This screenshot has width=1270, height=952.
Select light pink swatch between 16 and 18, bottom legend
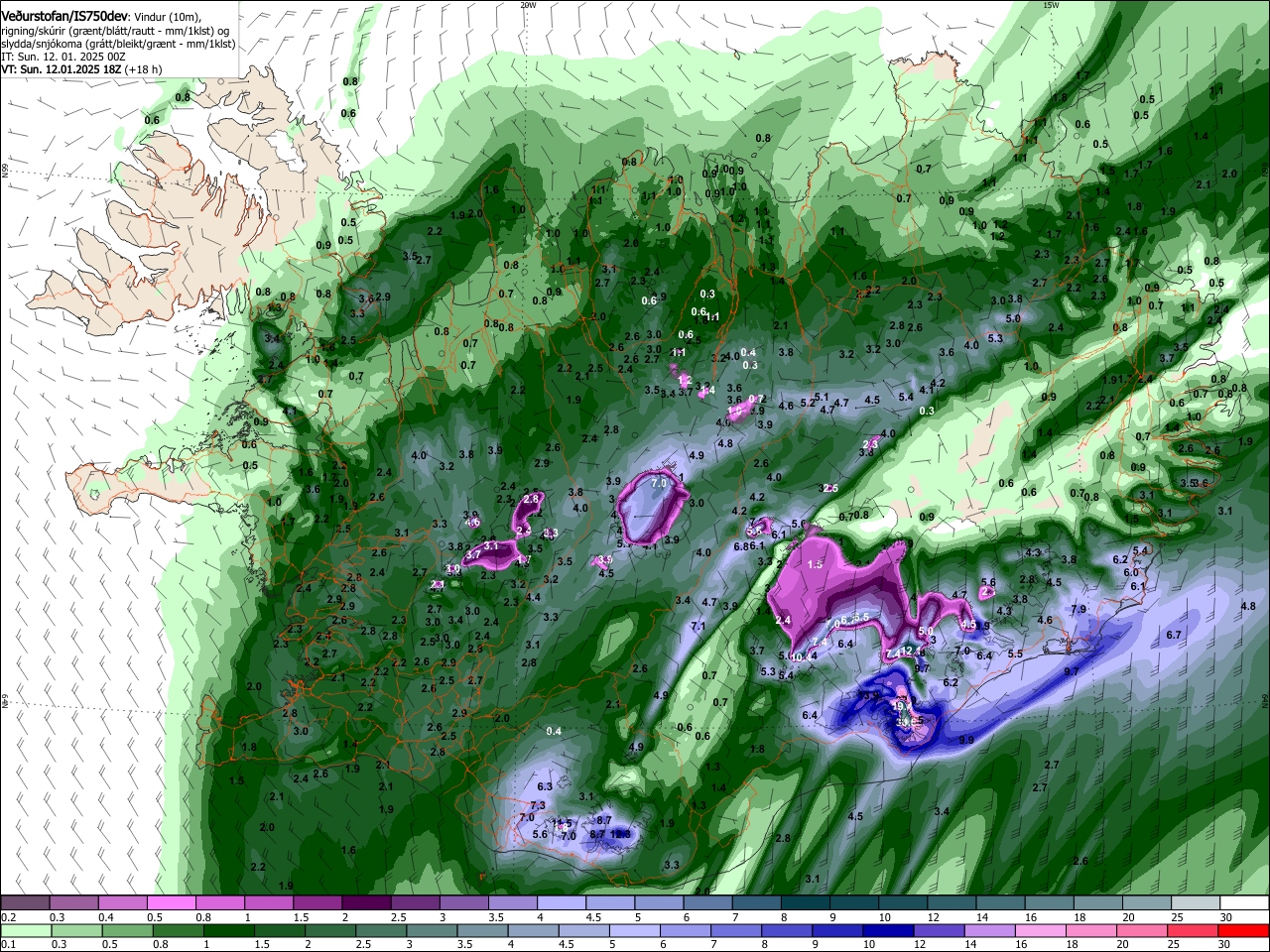point(1041,930)
